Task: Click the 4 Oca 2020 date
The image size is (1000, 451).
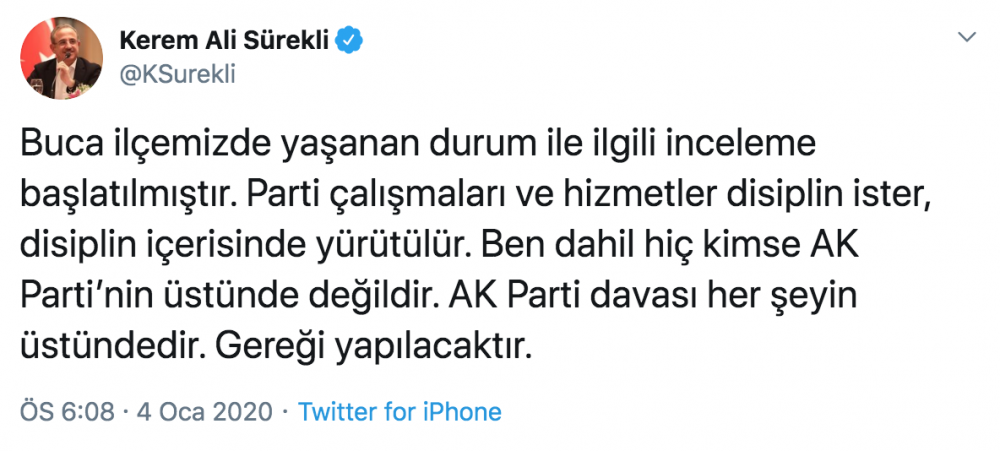Action: coord(207,411)
